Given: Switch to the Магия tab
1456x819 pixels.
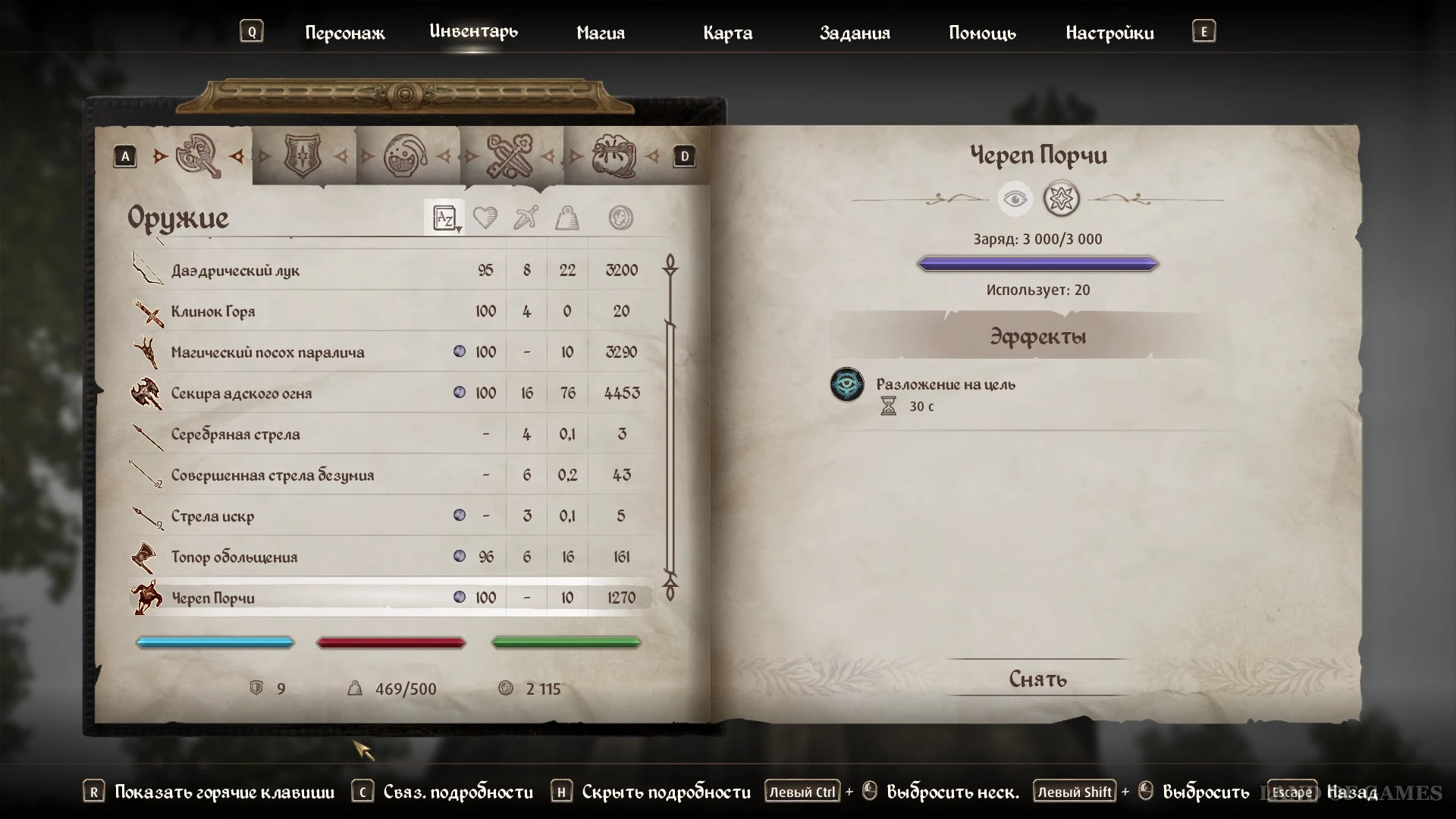Looking at the screenshot, I should pos(601,33).
